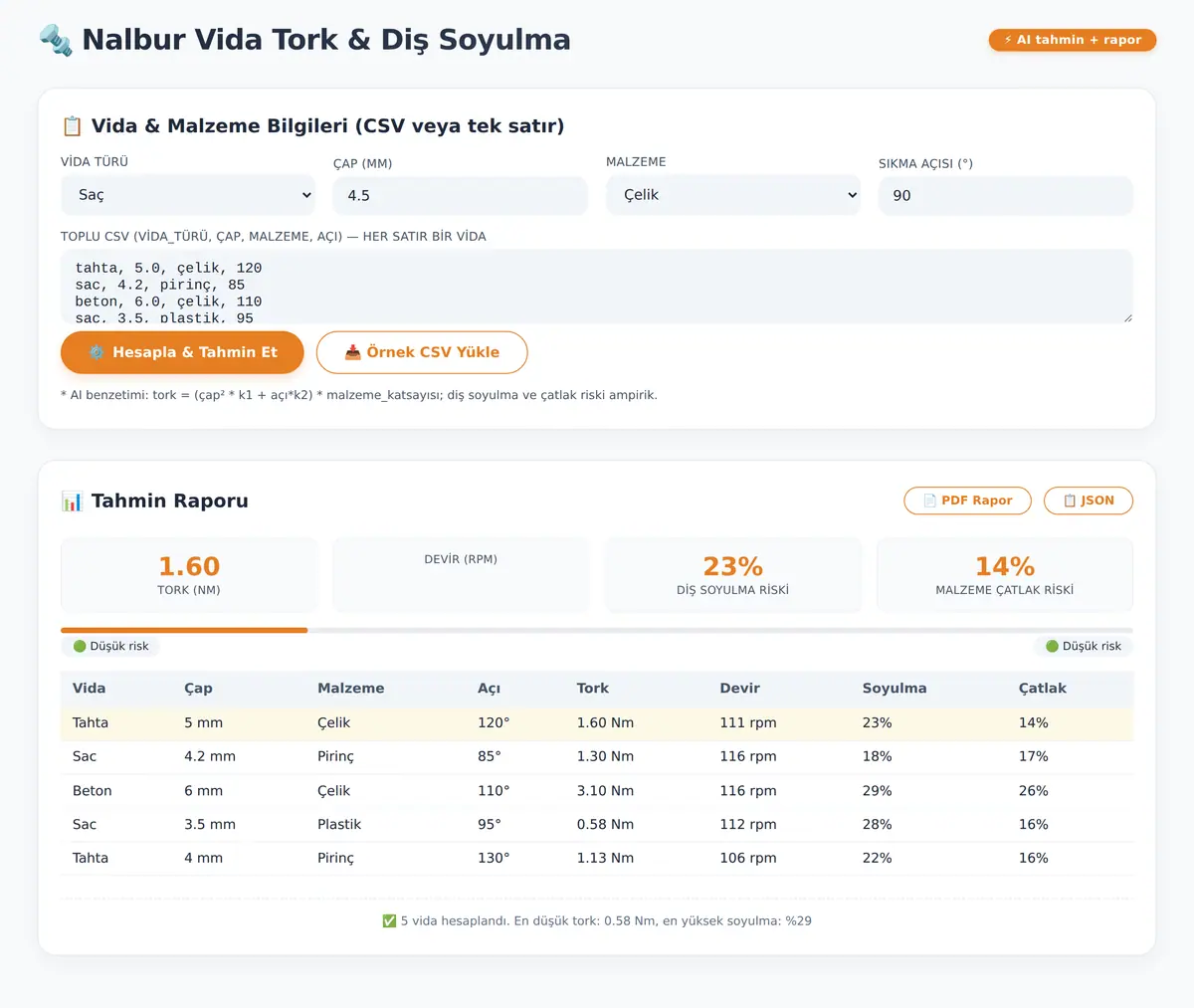Click the textarea resize handle corner

pyautogui.click(x=1127, y=317)
